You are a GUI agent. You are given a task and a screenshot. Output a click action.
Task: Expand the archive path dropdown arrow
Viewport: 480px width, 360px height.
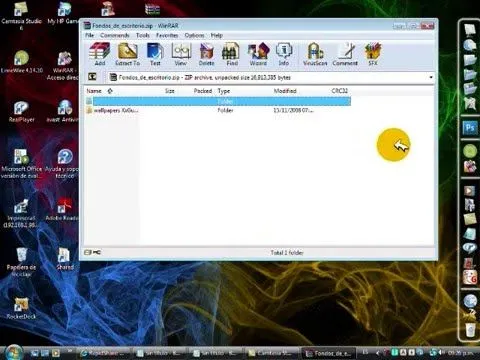click(431, 77)
